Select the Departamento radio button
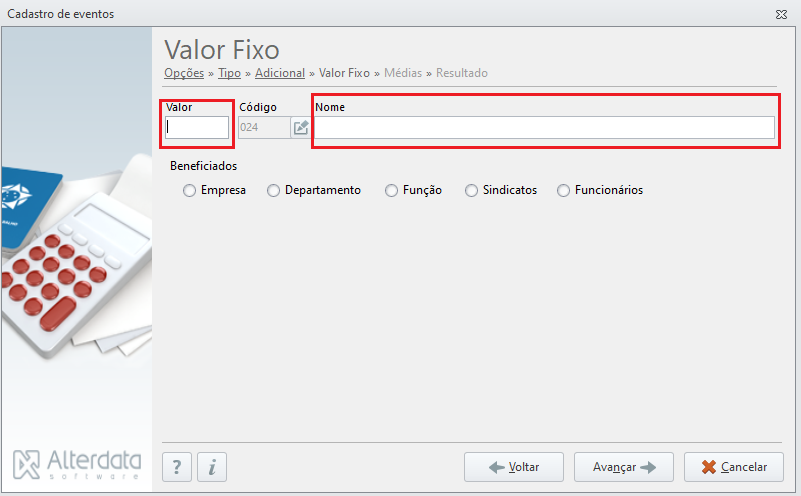Image resolution: width=801 pixels, height=496 pixels. pos(273,191)
